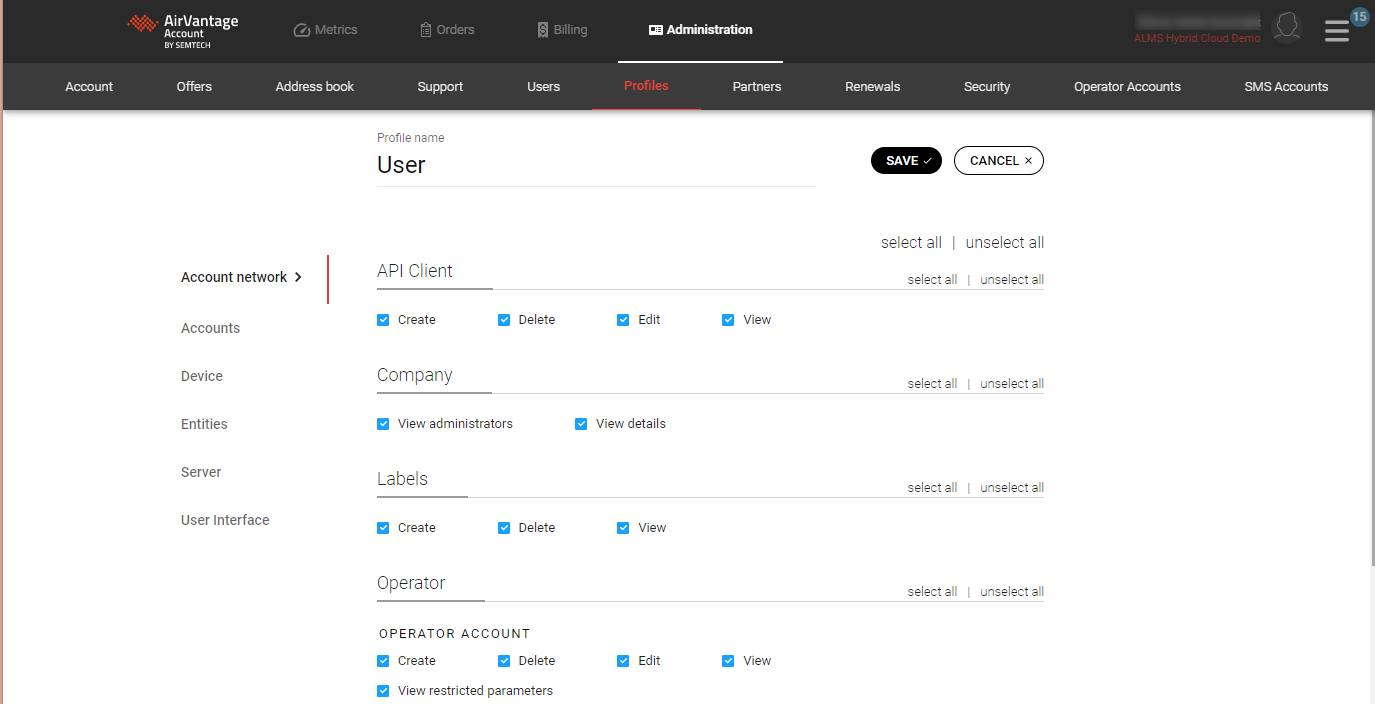
Task: Expand the Account network section chevron
Action: (x=298, y=278)
